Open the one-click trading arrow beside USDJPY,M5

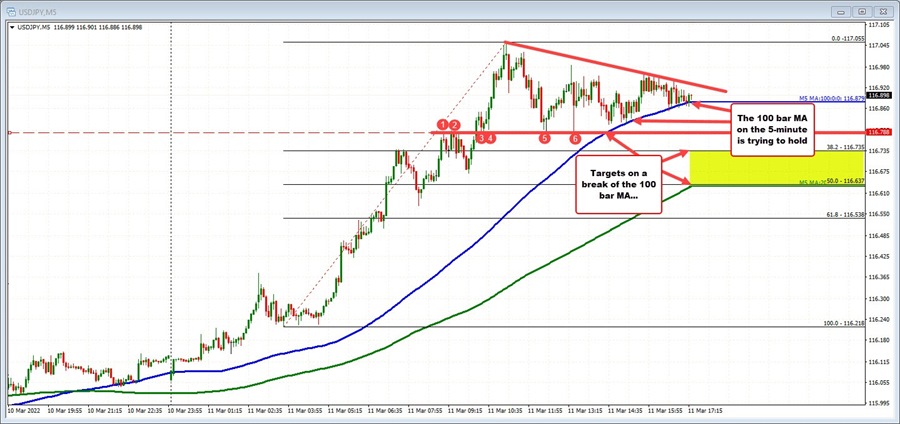point(11,26)
